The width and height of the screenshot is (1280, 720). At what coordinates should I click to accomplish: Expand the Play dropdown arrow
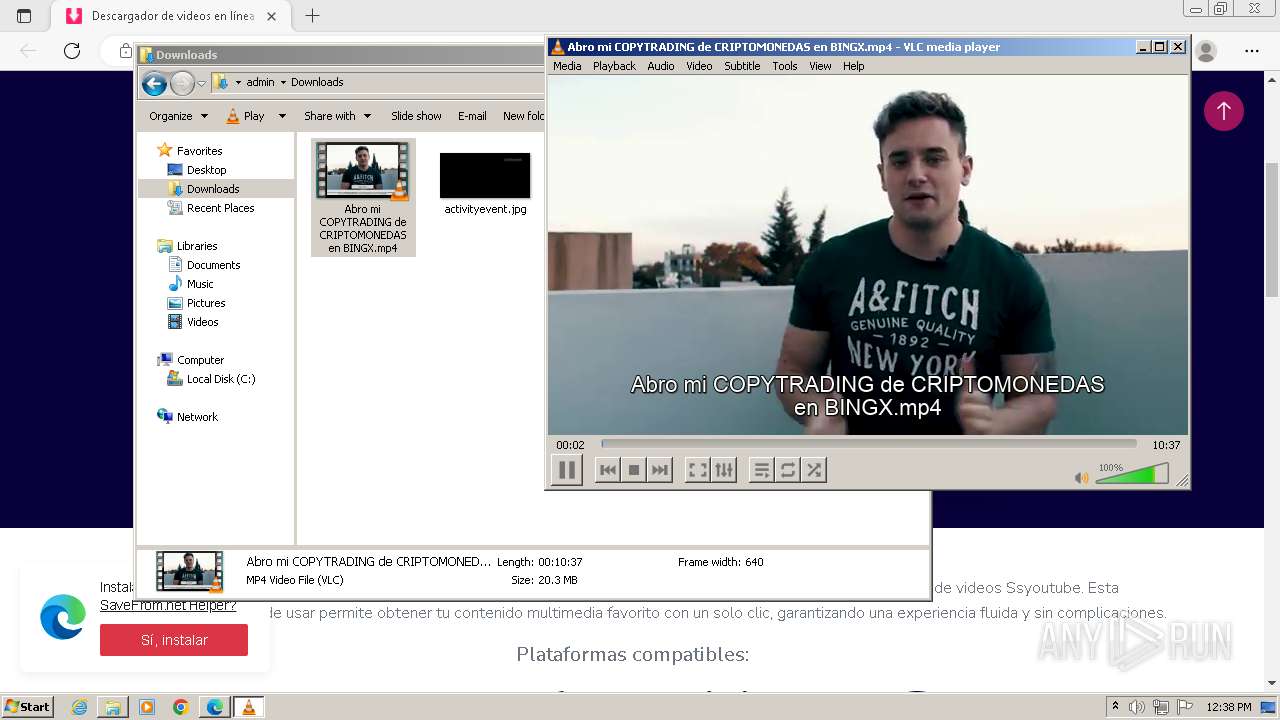tap(282, 116)
